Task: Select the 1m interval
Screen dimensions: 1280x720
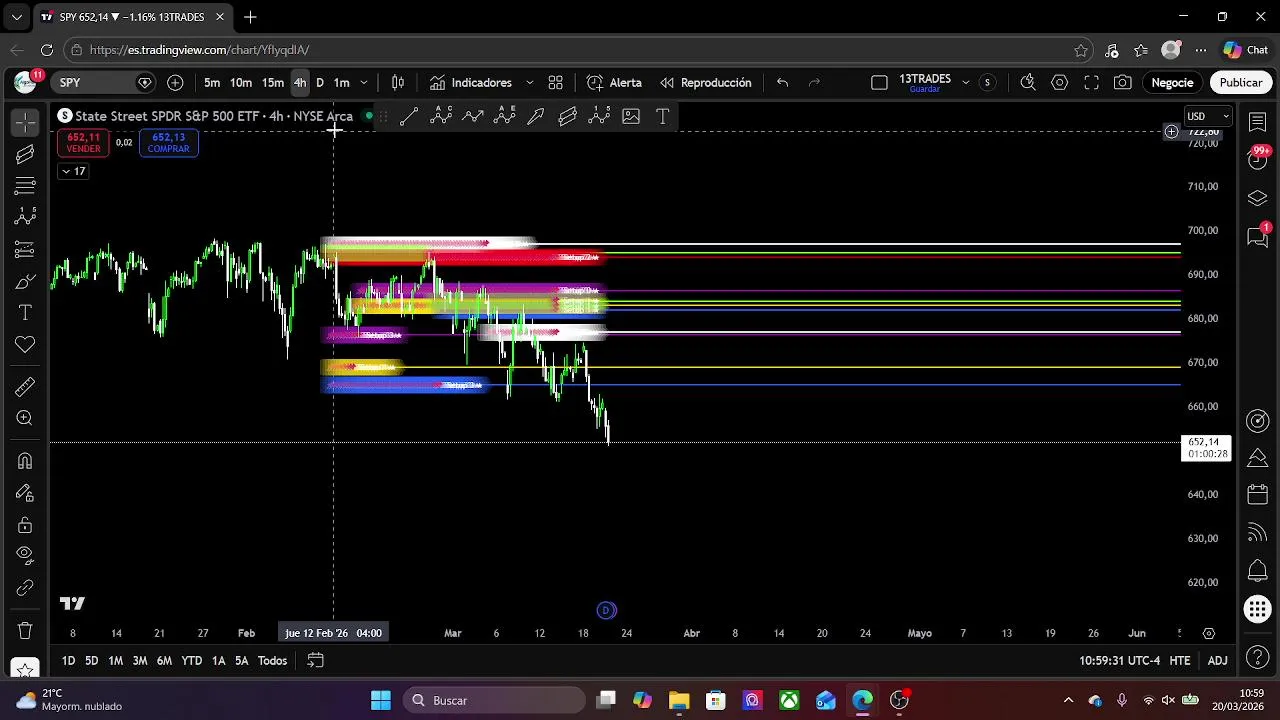Action: pyautogui.click(x=341, y=83)
